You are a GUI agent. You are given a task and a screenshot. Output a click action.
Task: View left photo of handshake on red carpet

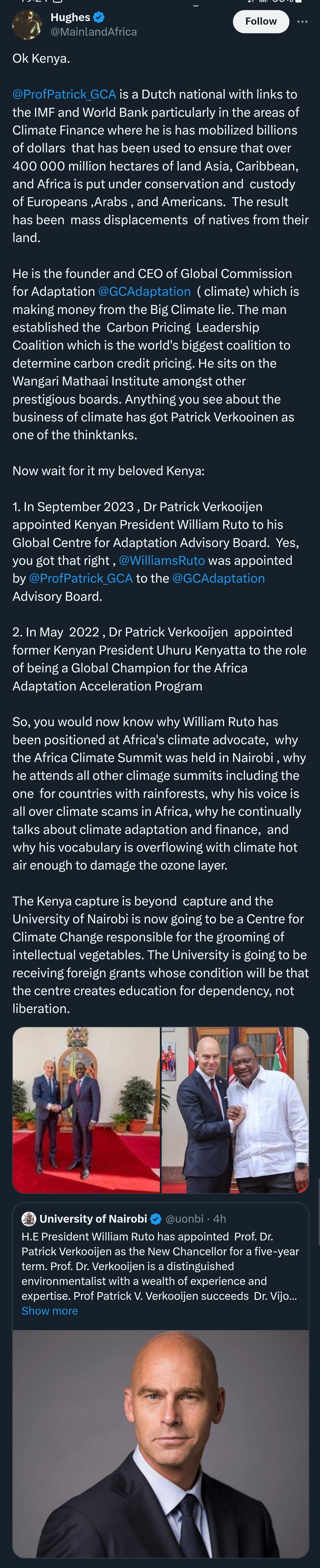[86, 1110]
